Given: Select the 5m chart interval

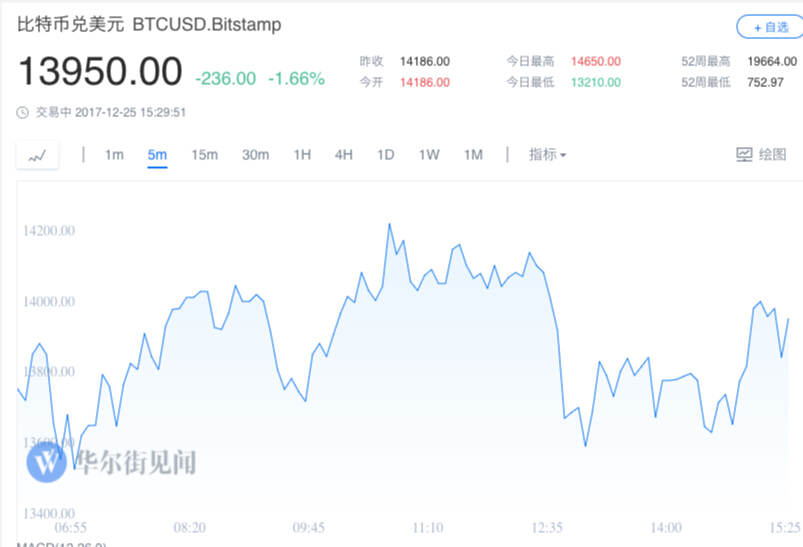Looking at the screenshot, I should [x=157, y=154].
